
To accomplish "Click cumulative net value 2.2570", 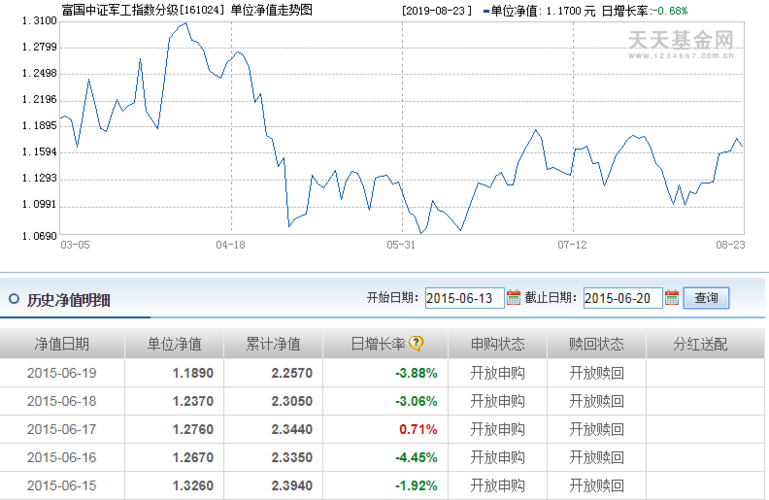I will coord(292,373).
